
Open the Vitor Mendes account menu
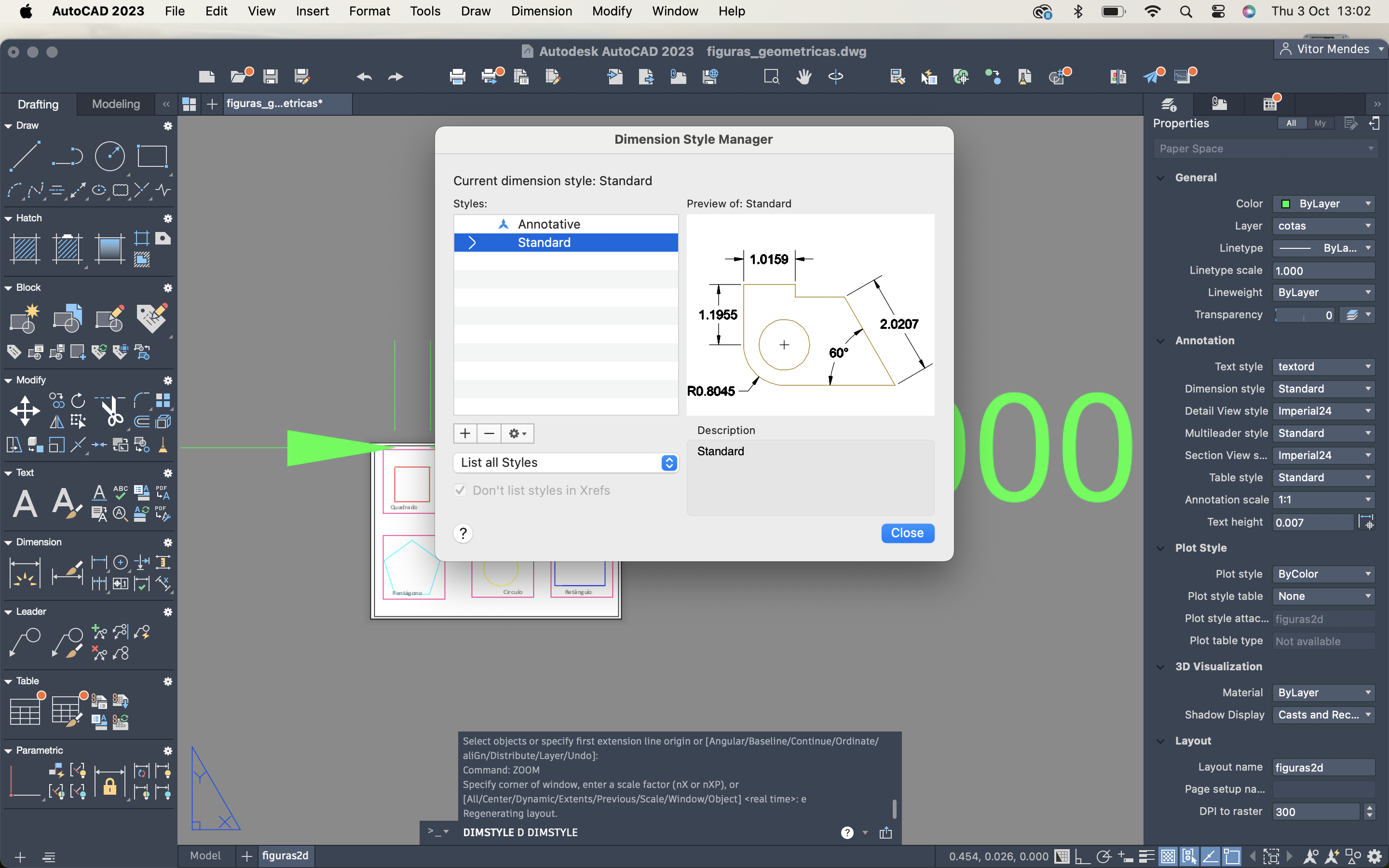[1332, 49]
